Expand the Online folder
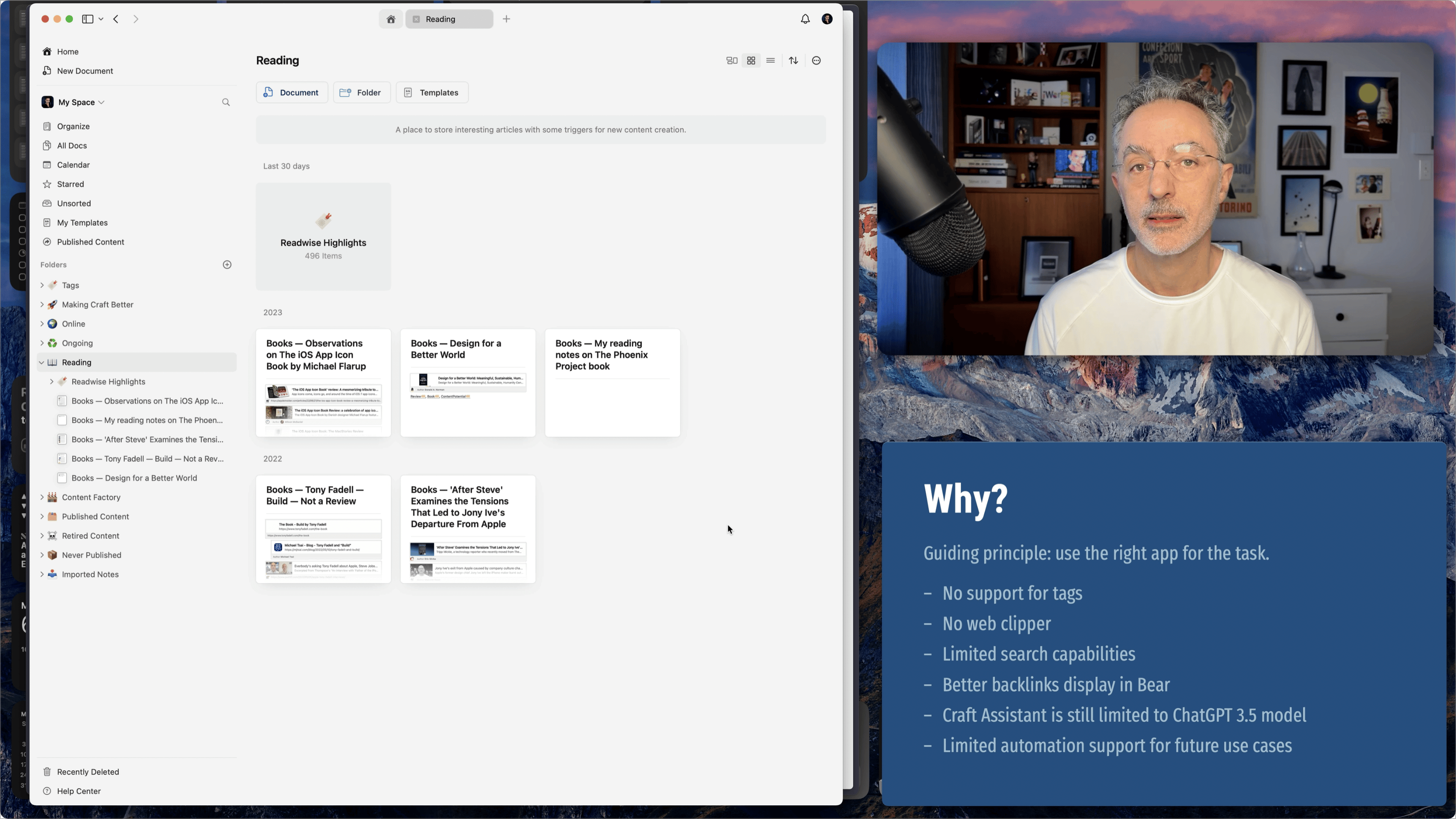1456x819 pixels. point(42,324)
